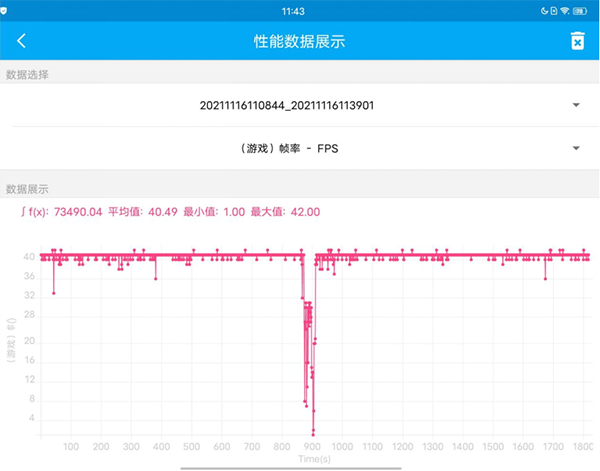Tap the ∫f(x) 73490.04 integral value
The image size is (600, 471).
coord(61,212)
